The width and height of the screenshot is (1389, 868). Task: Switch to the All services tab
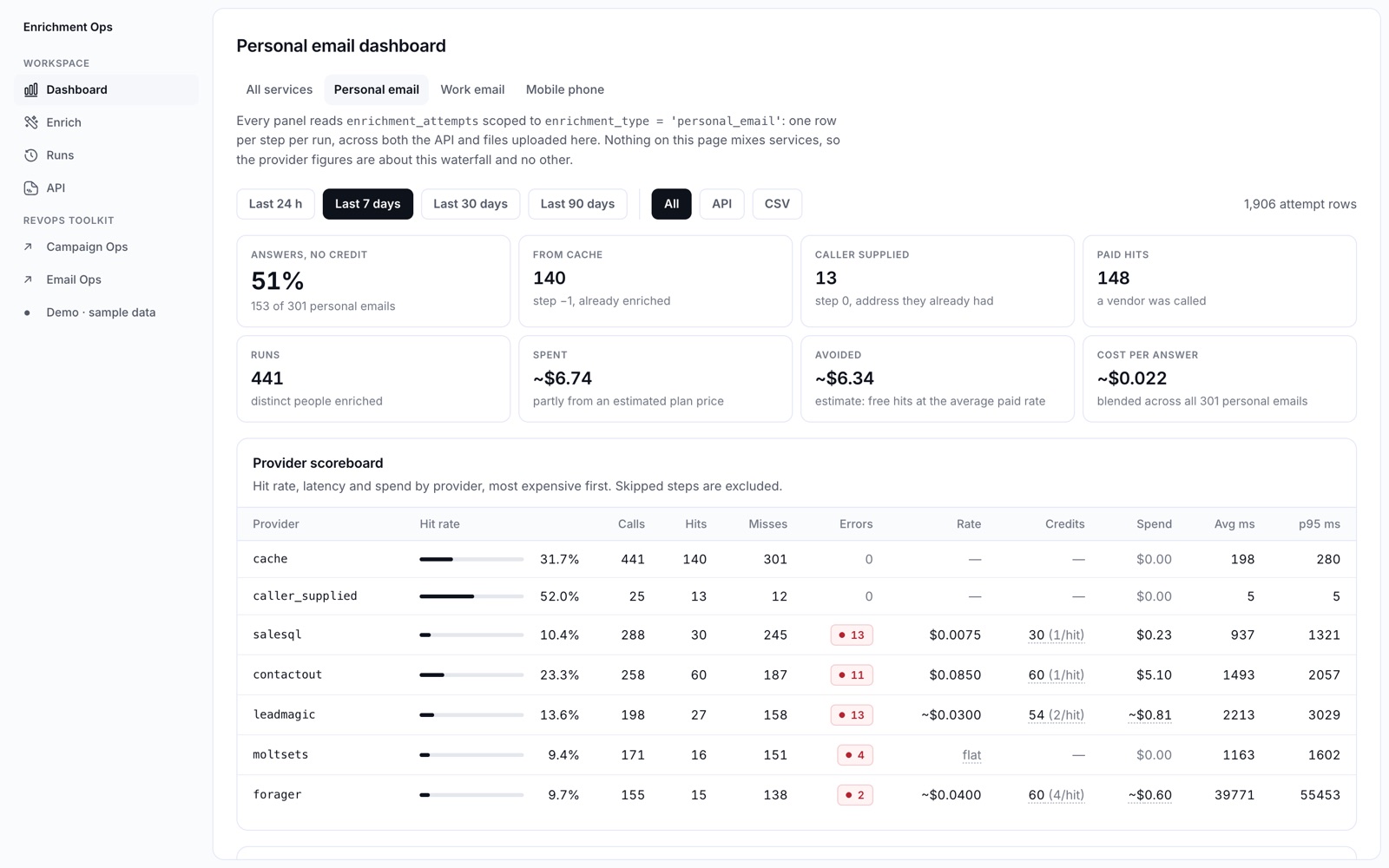[x=280, y=89]
